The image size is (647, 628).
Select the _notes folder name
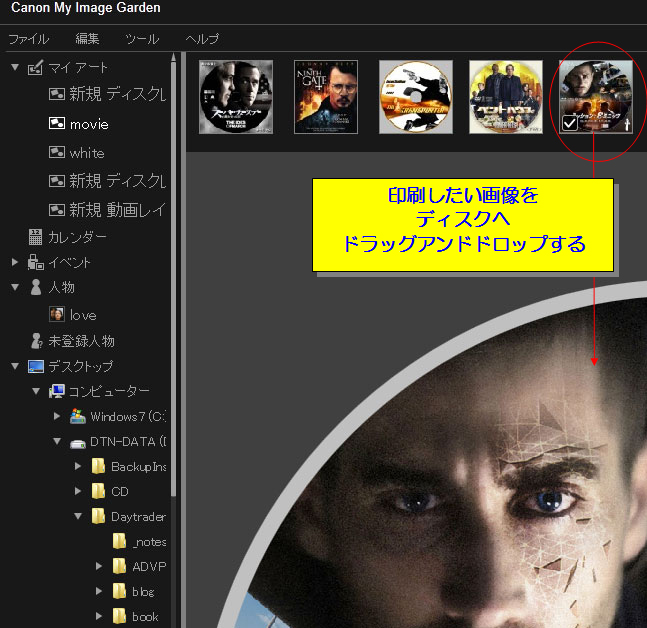[x=149, y=542]
